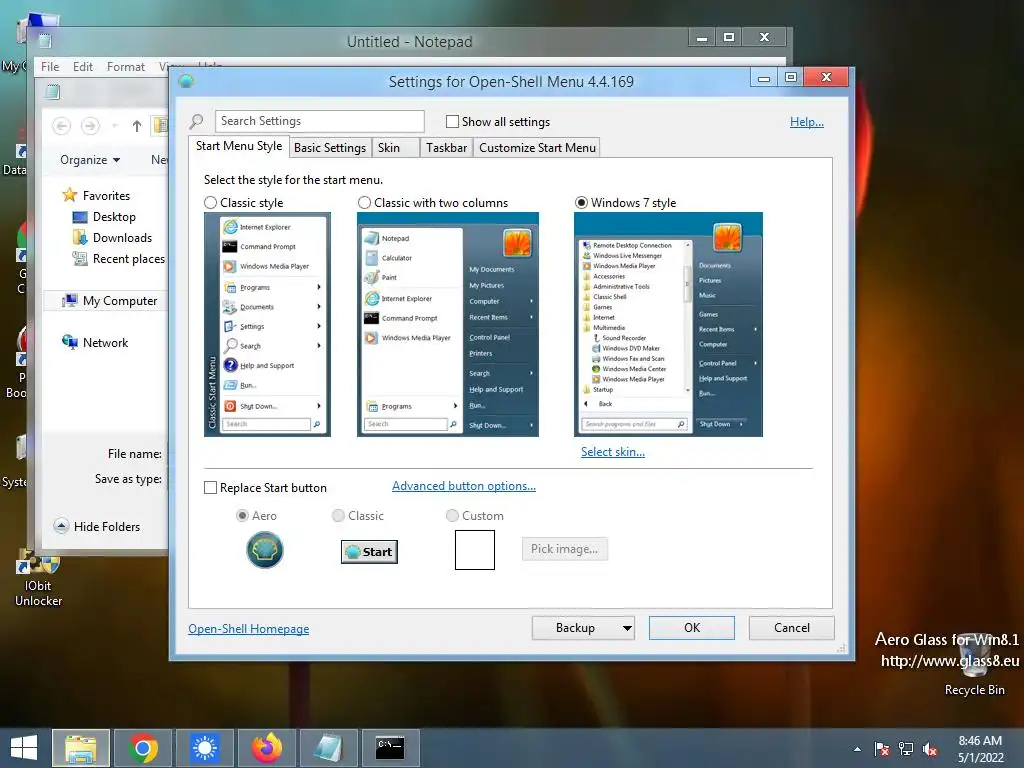Switch to the Skin tab
The width and height of the screenshot is (1024, 768).
[x=396, y=148]
